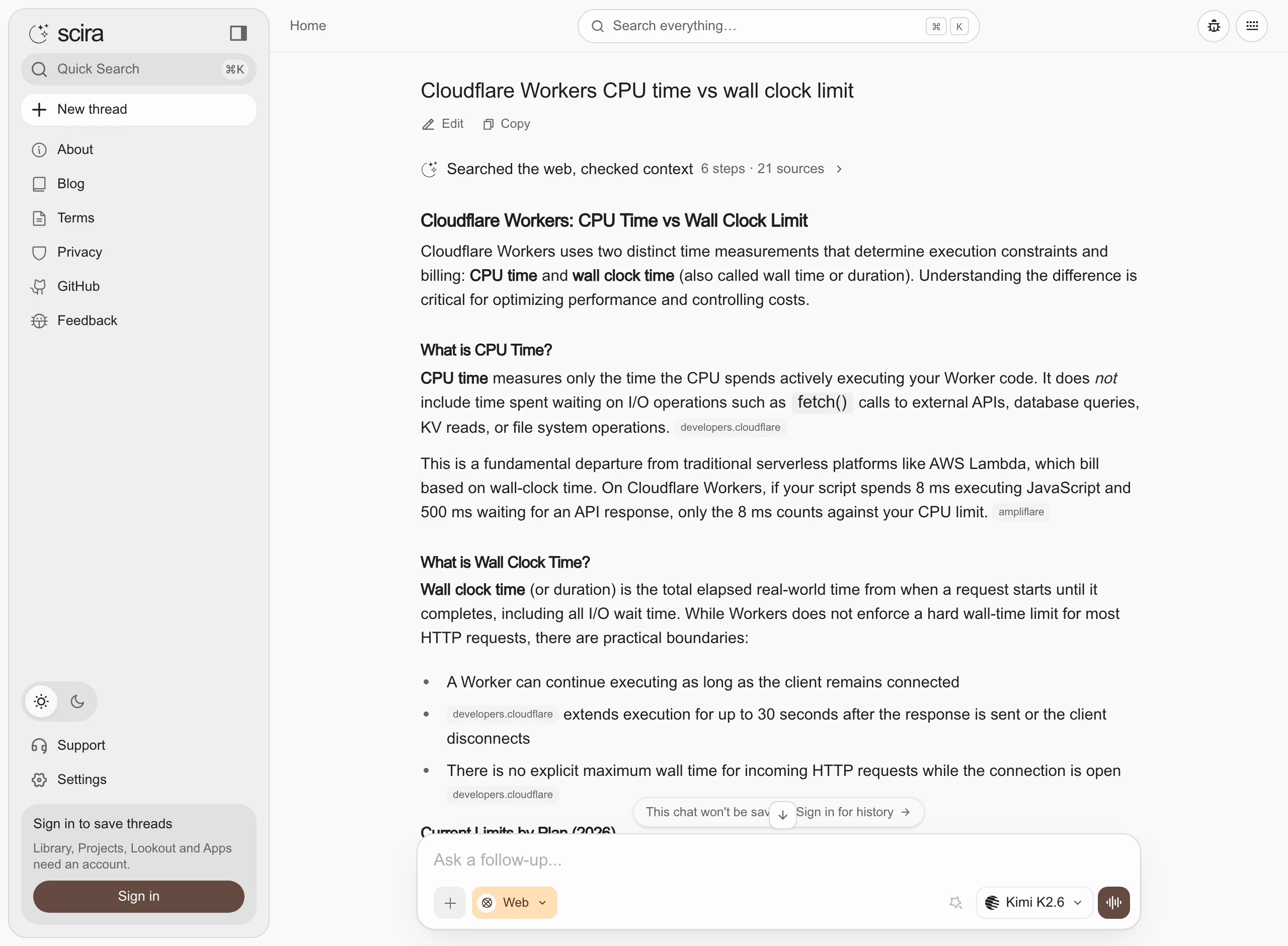Click the Feedback bug icon
The width and height of the screenshot is (1288, 946).
(39, 321)
